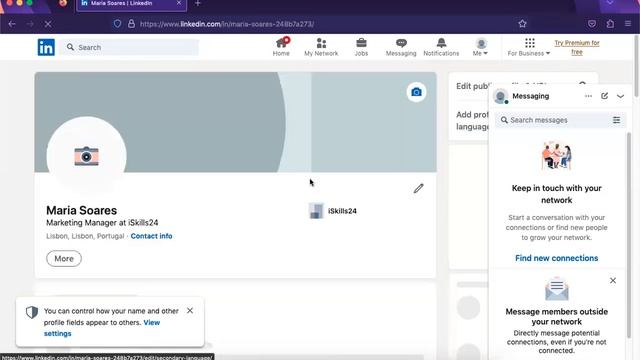Open a new browser tab
This screenshot has width=640, height=360.
[198, 3]
